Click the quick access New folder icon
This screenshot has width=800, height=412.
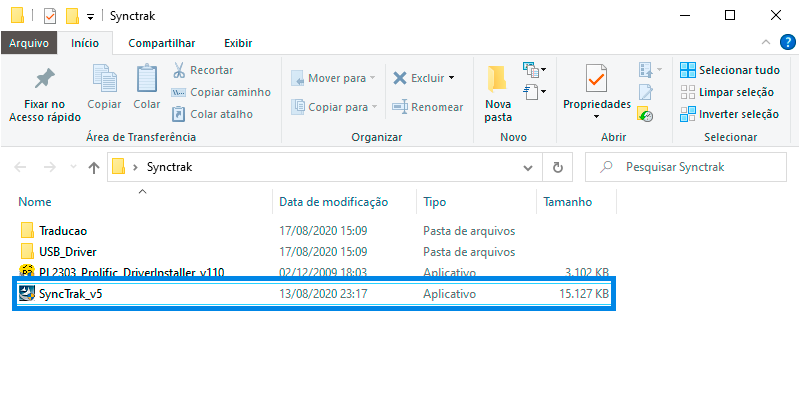click(72, 16)
